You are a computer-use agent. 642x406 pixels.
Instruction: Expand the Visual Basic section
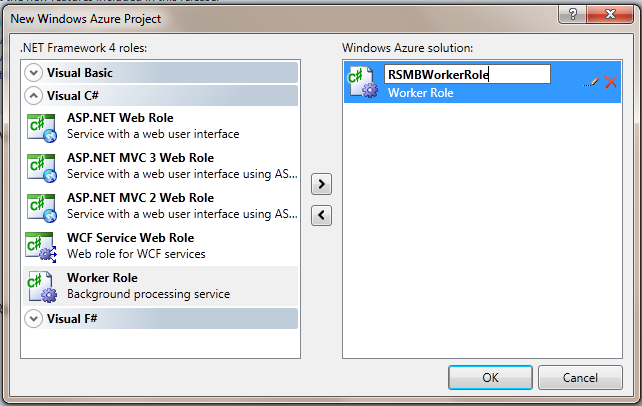click(x=34, y=73)
